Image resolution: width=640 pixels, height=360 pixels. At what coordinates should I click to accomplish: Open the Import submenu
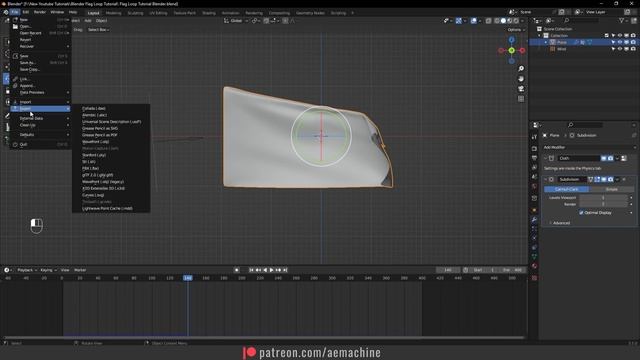[40, 102]
